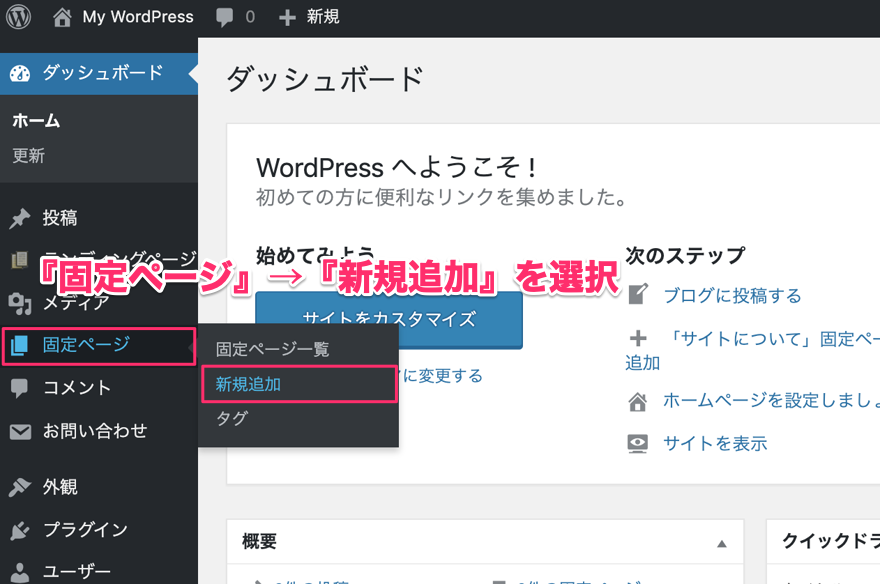
Task: Click the 外観 paintbrush icon
Action: [19, 487]
